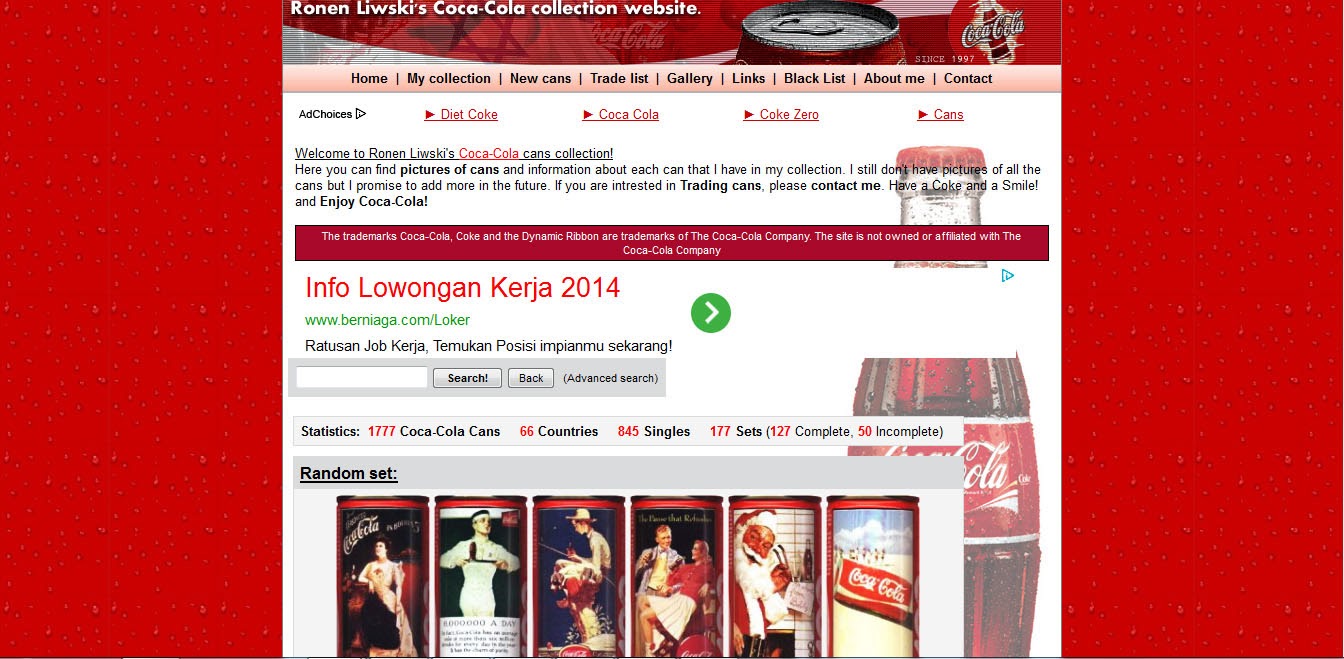Open the Trade list page
Viewport: 1344px width, 659px height.
[x=619, y=79]
